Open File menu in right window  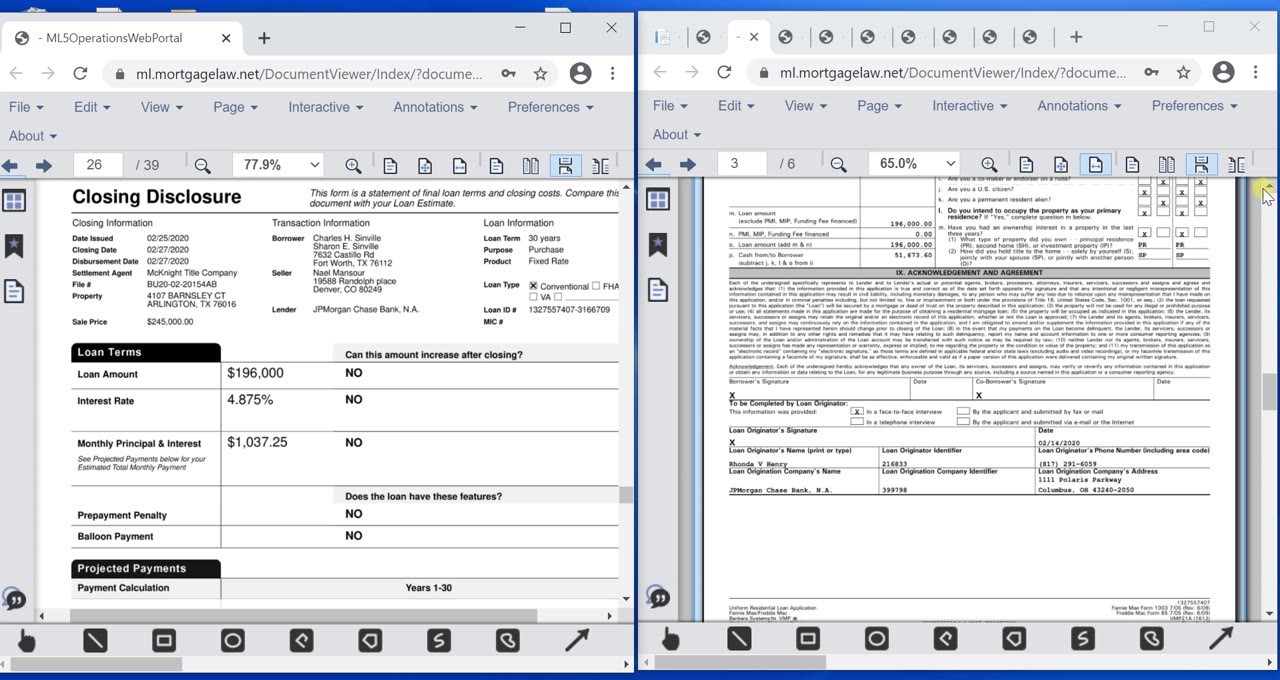point(670,105)
